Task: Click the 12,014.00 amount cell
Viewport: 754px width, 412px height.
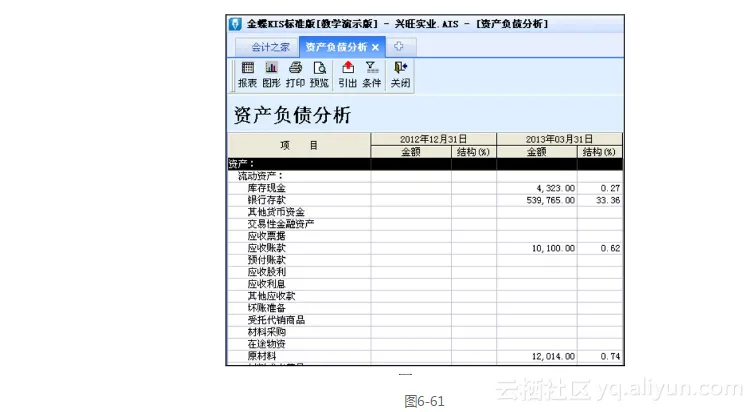Action: pyautogui.click(x=537, y=356)
